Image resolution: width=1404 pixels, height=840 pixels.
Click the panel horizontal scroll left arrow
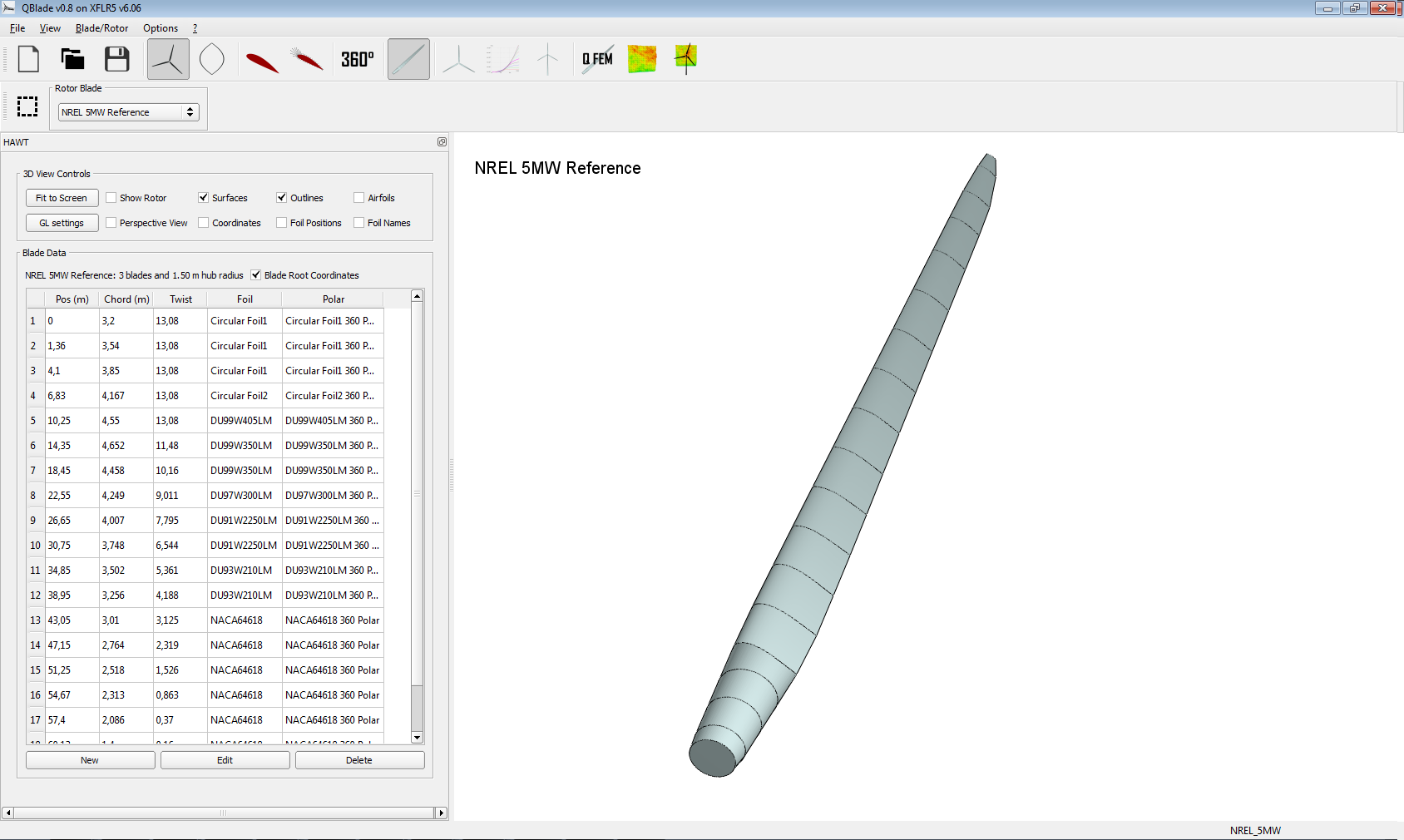click(7, 813)
